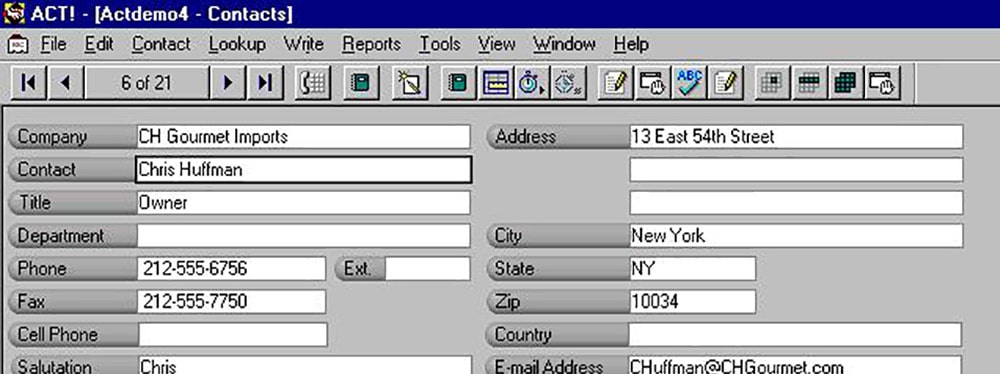Click the green book icon right of new contact
This screenshot has height=374, width=1000.
pos(459,83)
